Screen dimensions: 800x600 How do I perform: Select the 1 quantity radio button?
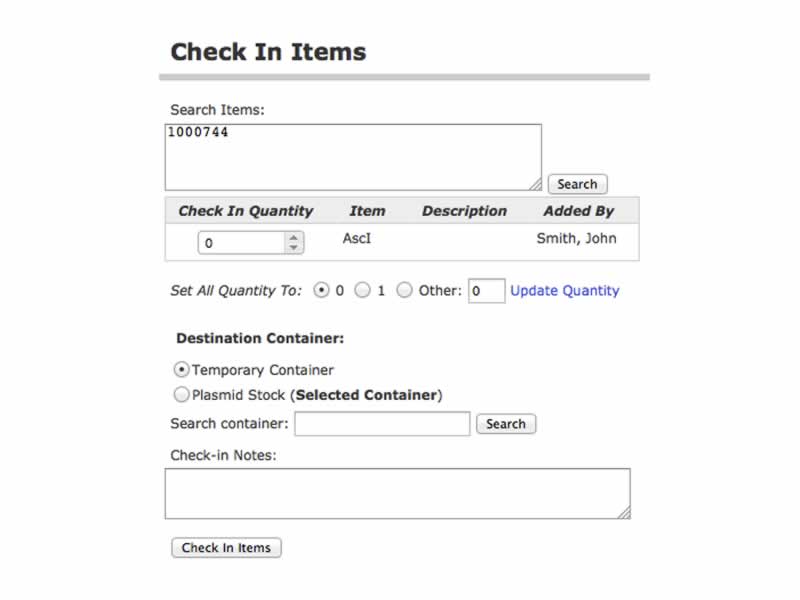[363, 290]
